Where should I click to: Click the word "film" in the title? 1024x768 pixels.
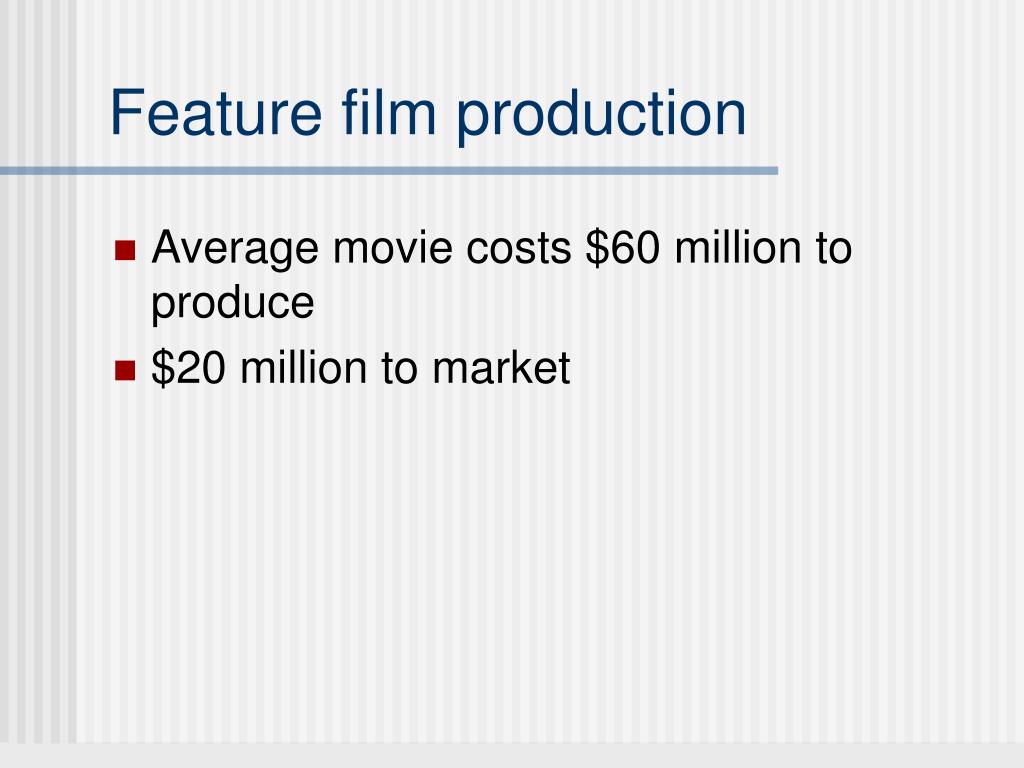389,112
